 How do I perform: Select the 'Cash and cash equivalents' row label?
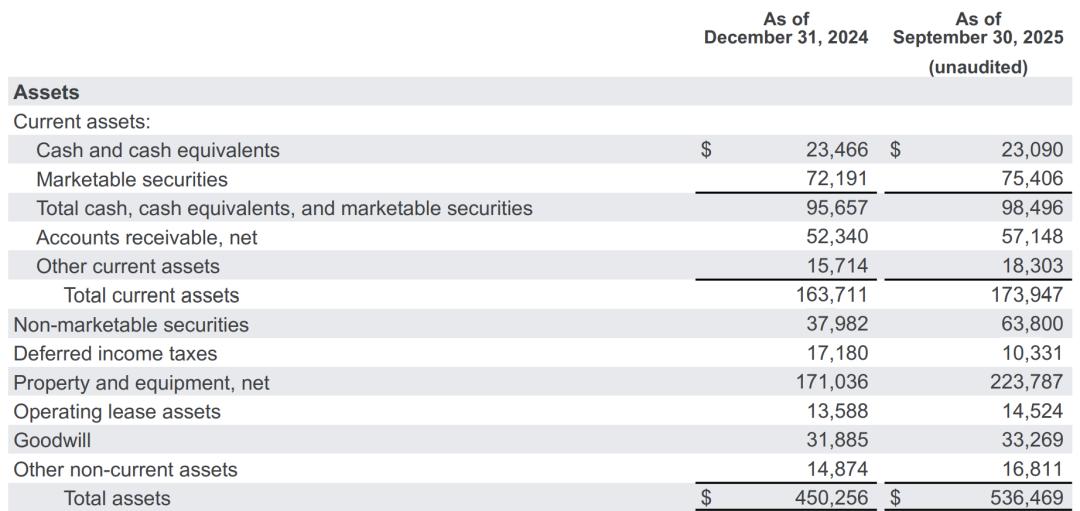tap(158, 150)
